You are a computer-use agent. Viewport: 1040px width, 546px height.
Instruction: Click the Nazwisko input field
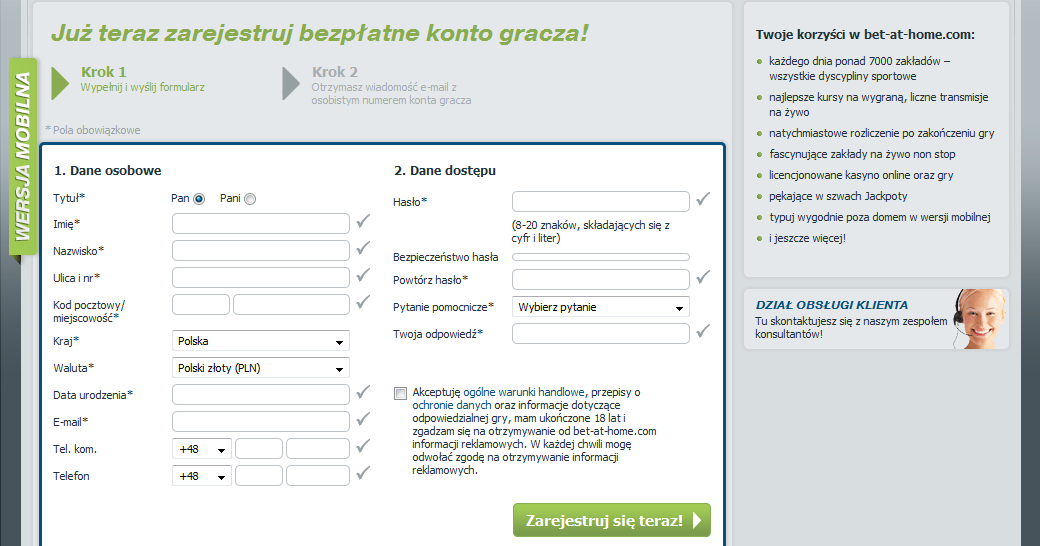(x=261, y=251)
